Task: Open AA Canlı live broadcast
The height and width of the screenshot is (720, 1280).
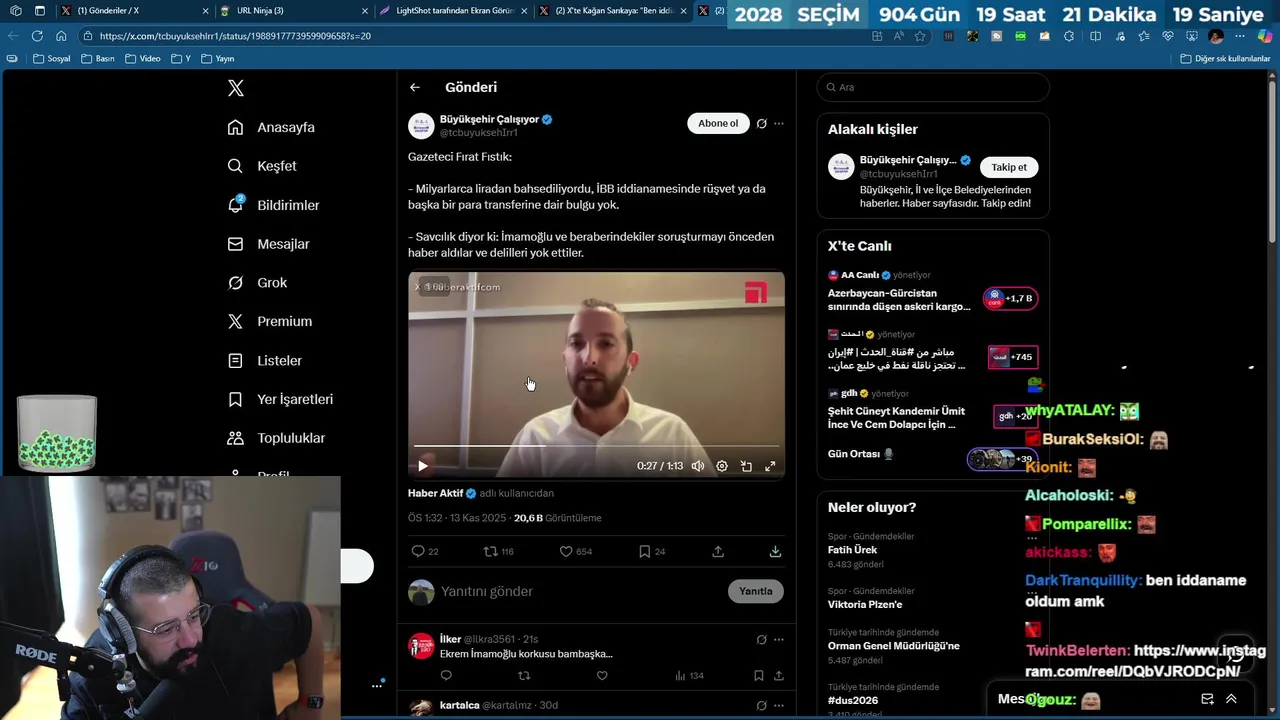Action: click(932, 291)
